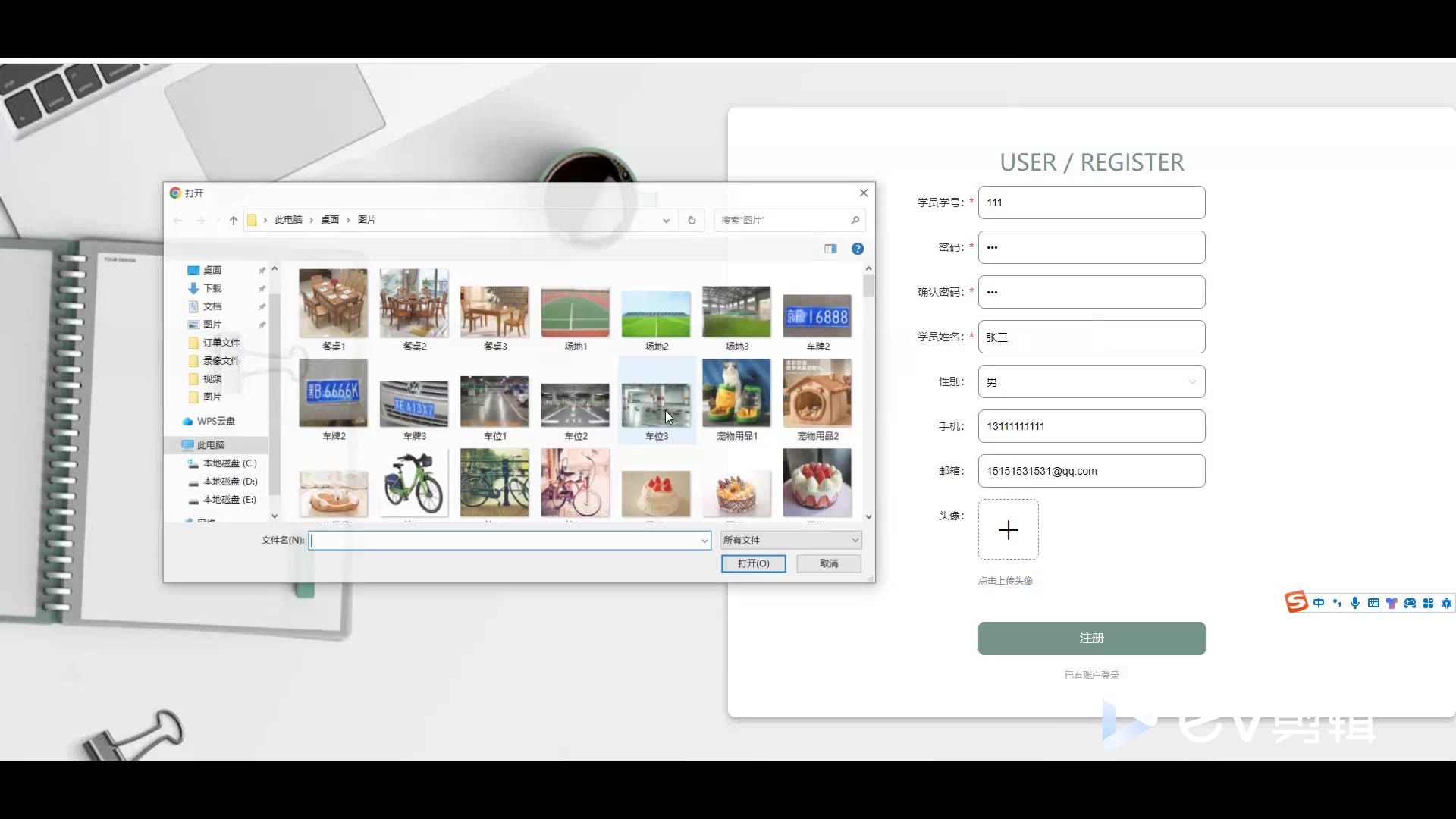Select WPS云盘 in navigation pane
Screen dimensions: 1456x819
click(215, 421)
